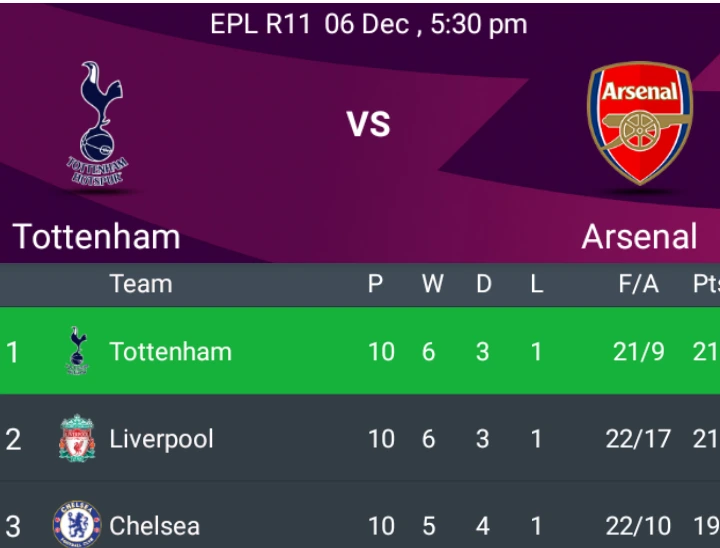720x548 pixels.
Task: Click the large Arsenal crest
Action: [x=639, y=124]
